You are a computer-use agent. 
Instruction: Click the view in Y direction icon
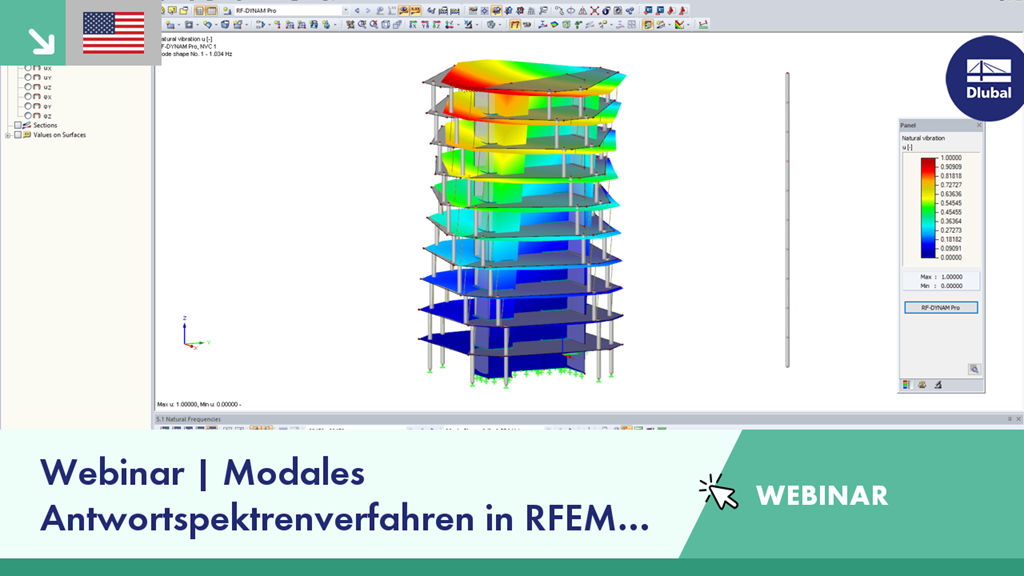point(424,25)
